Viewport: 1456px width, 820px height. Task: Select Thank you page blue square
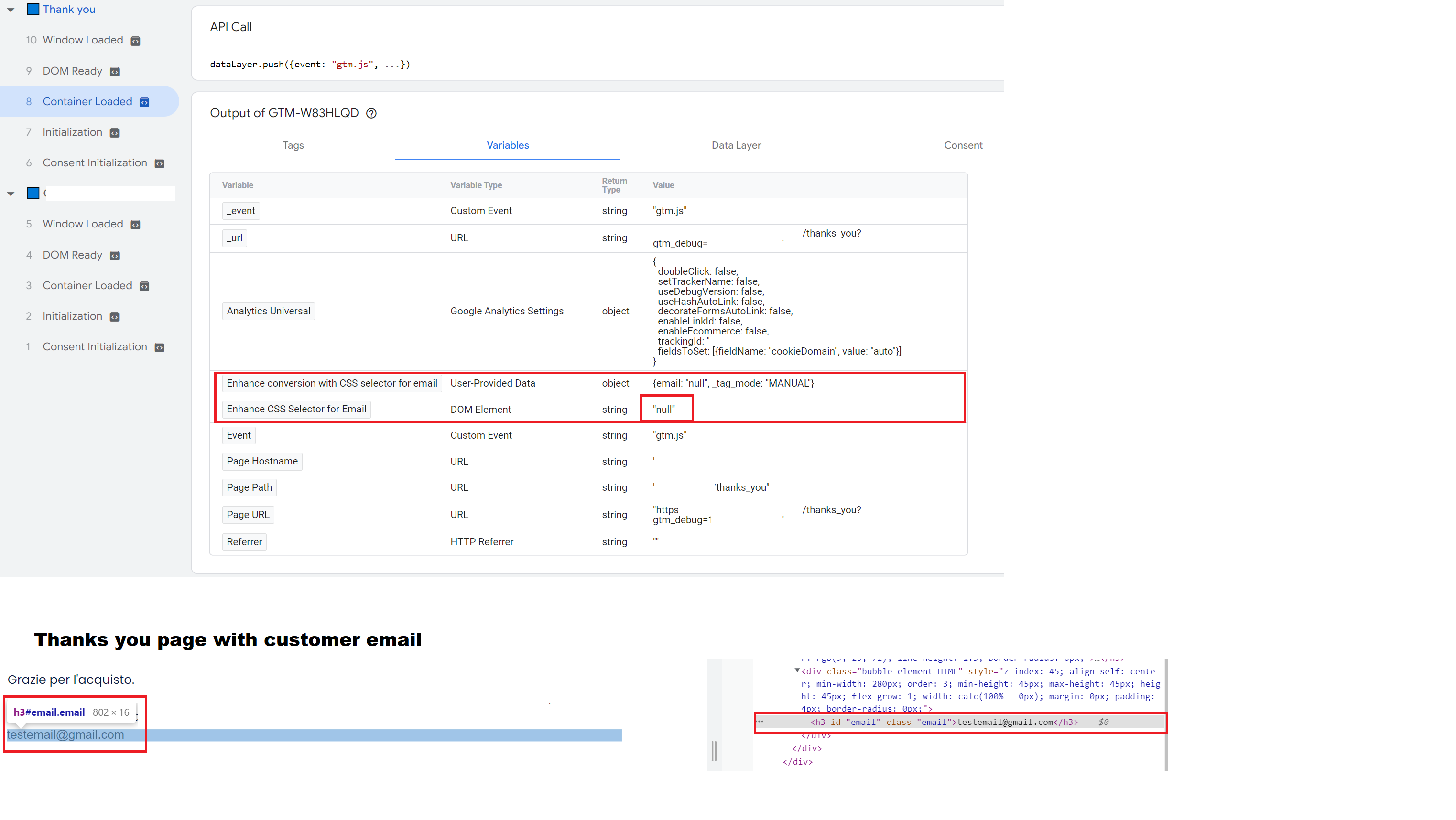pyautogui.click(x=33, y=9)
